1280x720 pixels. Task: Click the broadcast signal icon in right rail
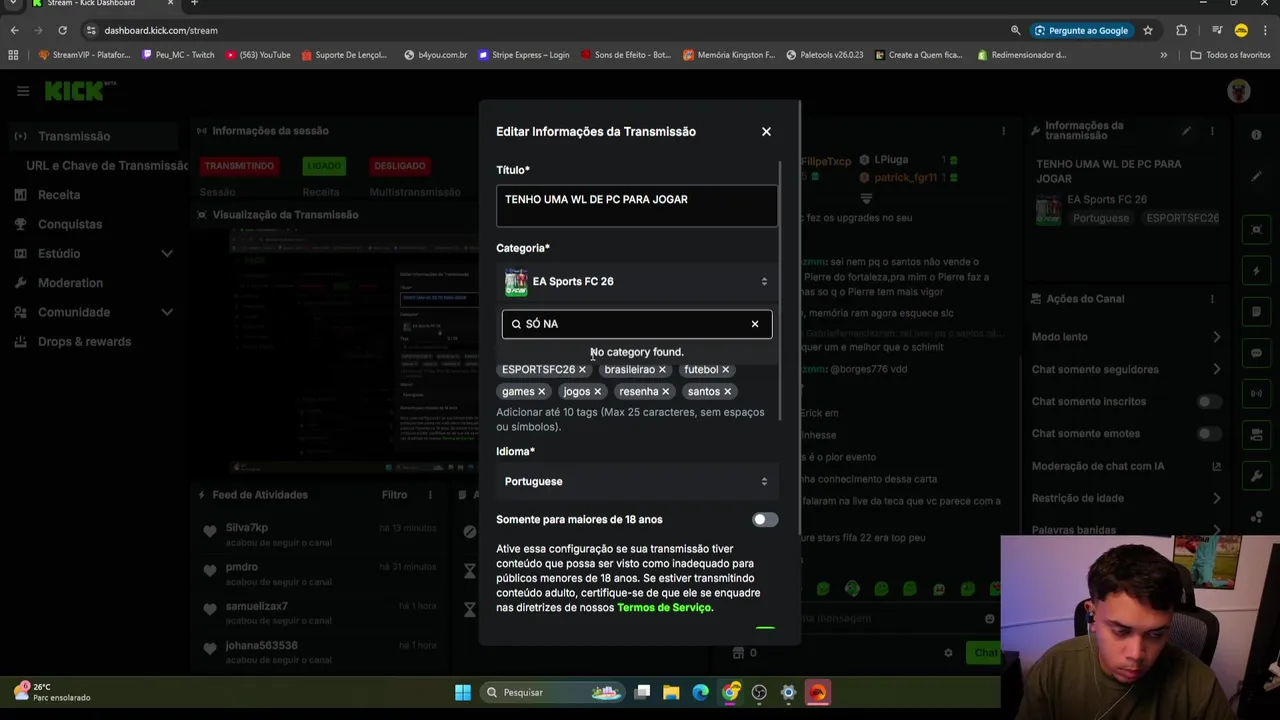[1257, 394]
